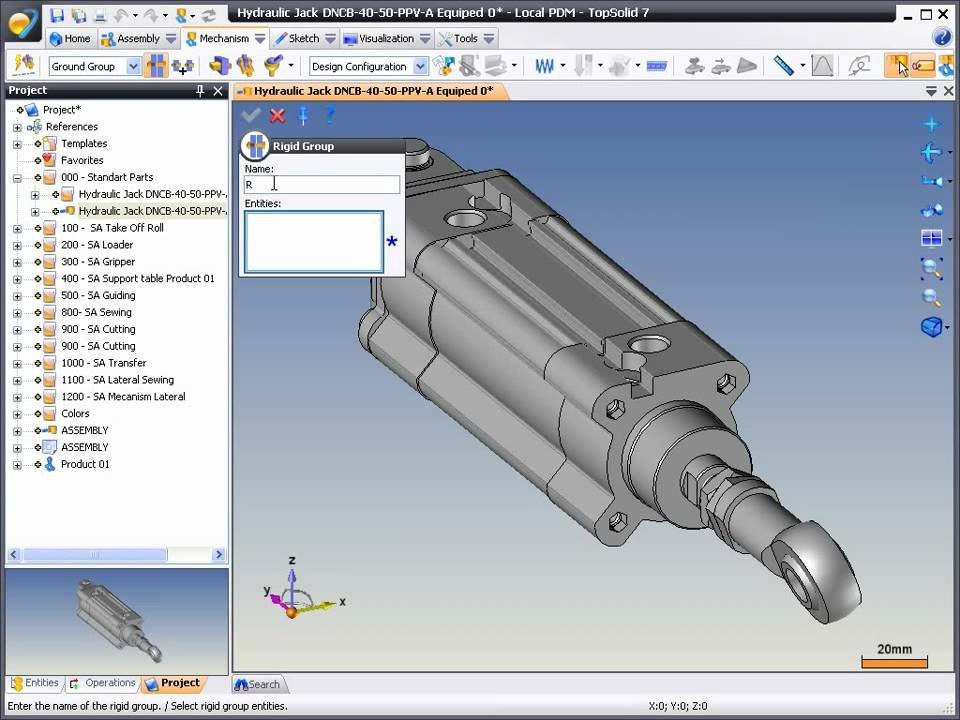This screenshot has width=960, height=720.
Task: Click the Rigid Group tool icon in ribbon
Action: point(156,66)
